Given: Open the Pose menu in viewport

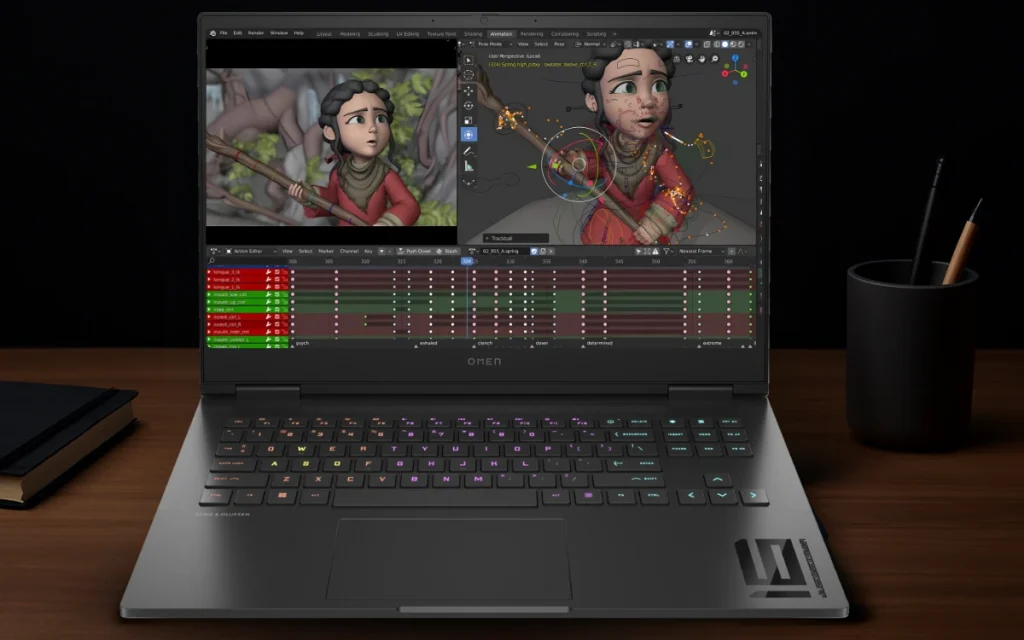Looking at the screenshot, I should pyautogui.click(x=559, y=44).
